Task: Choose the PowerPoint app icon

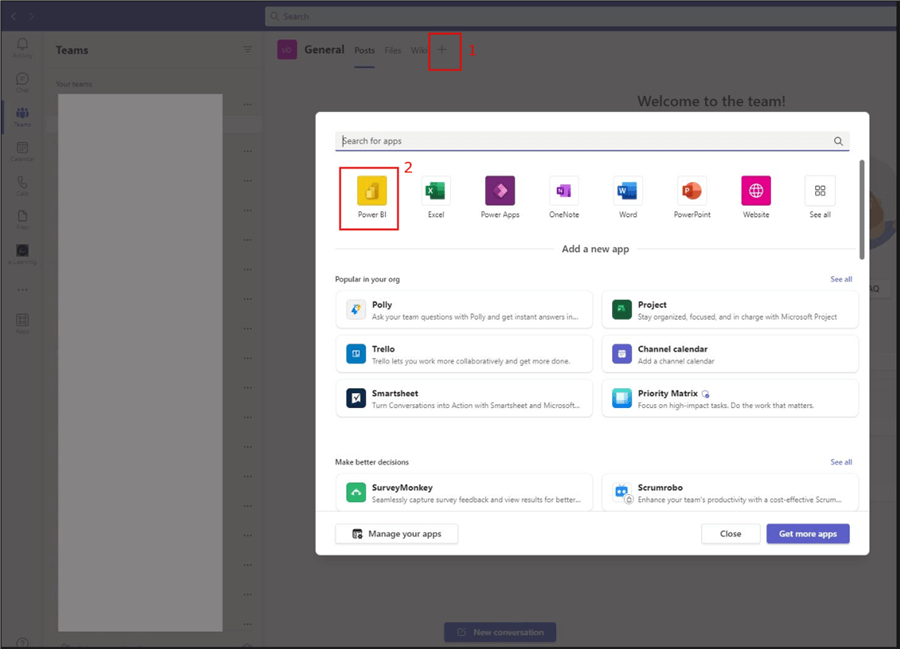Action: click(x=692, y=191)
